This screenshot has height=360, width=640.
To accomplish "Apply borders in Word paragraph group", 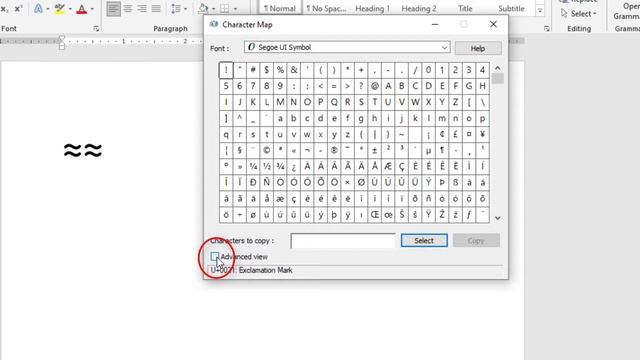I will [224, 9].
